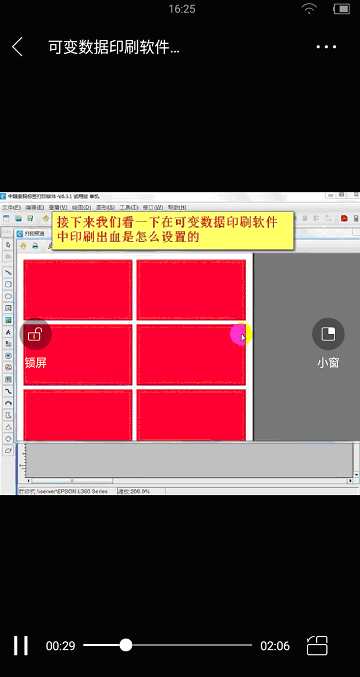Open the 小窗 mini-window mode
Viewport: 360px width, 677px height.
tap(328, 334)
